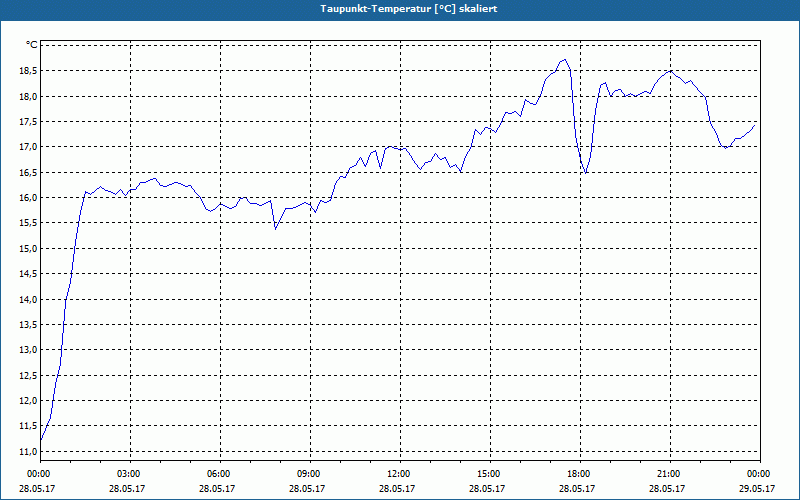Click the 17,0 y-axis value
The image size is (800, 500).
[x=29, y=147]
